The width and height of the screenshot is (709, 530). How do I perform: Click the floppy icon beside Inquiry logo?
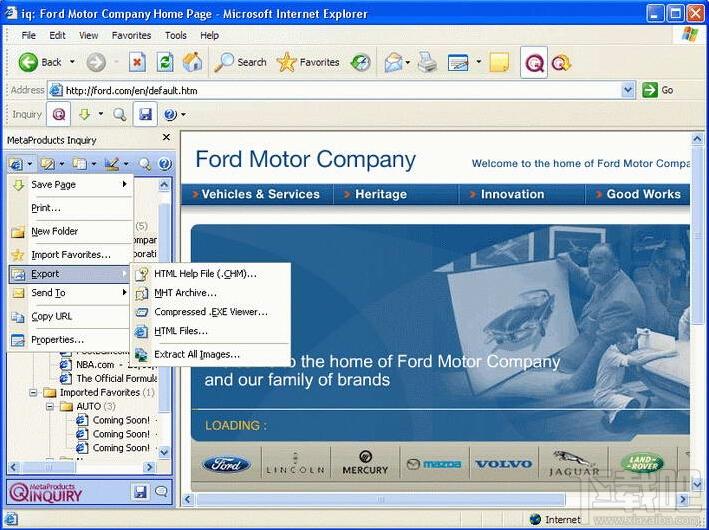140,491
